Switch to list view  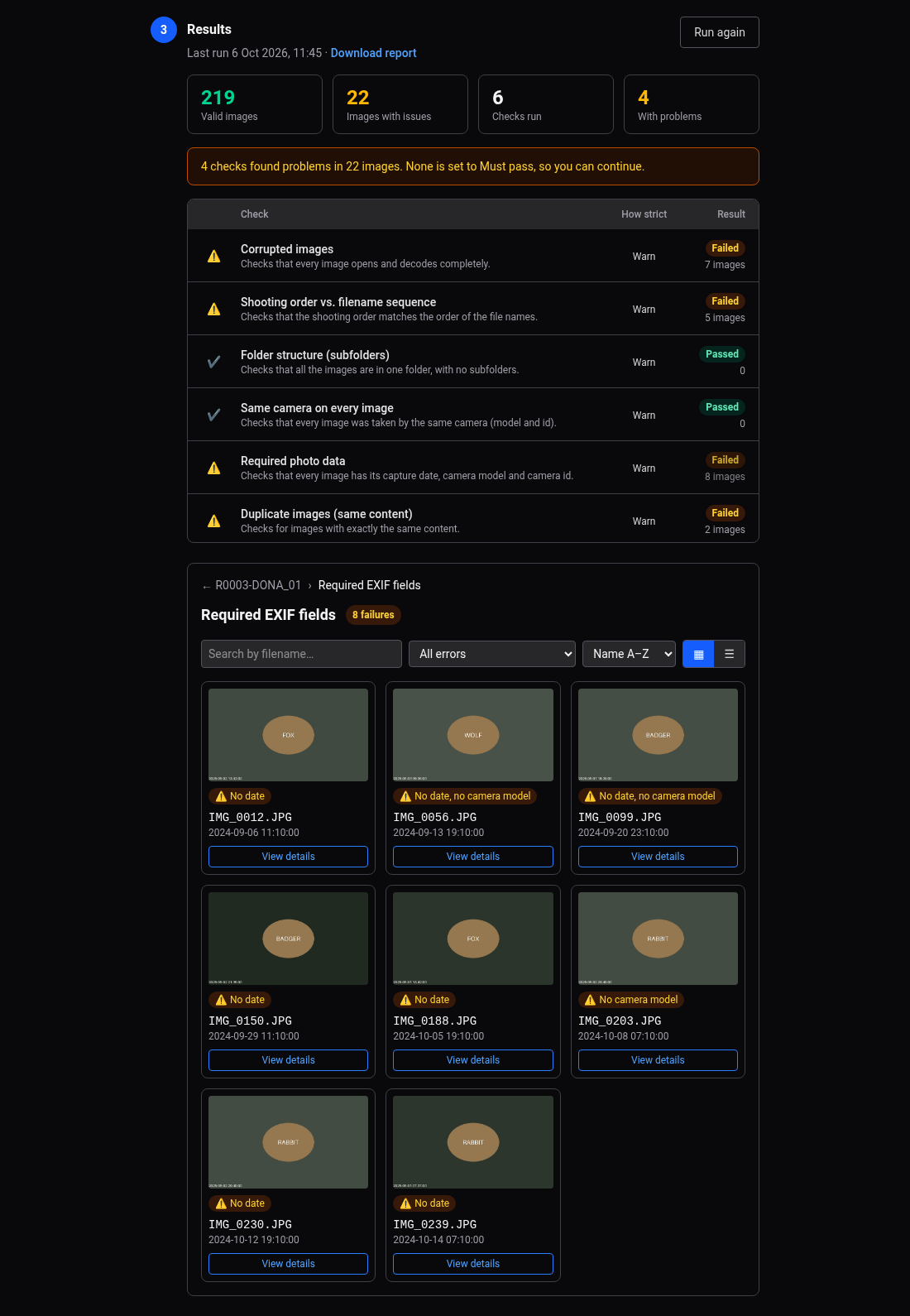[730, 654]
